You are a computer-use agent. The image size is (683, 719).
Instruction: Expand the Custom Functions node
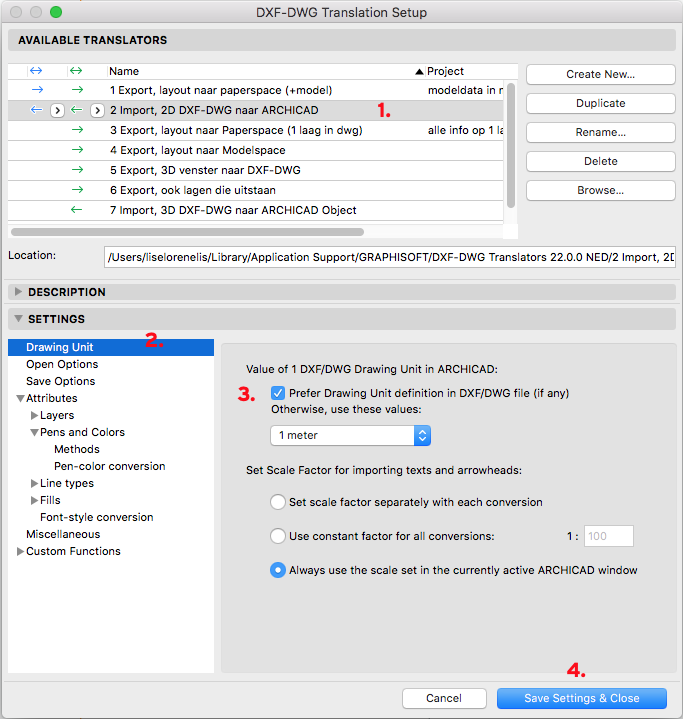pos(20,551)
